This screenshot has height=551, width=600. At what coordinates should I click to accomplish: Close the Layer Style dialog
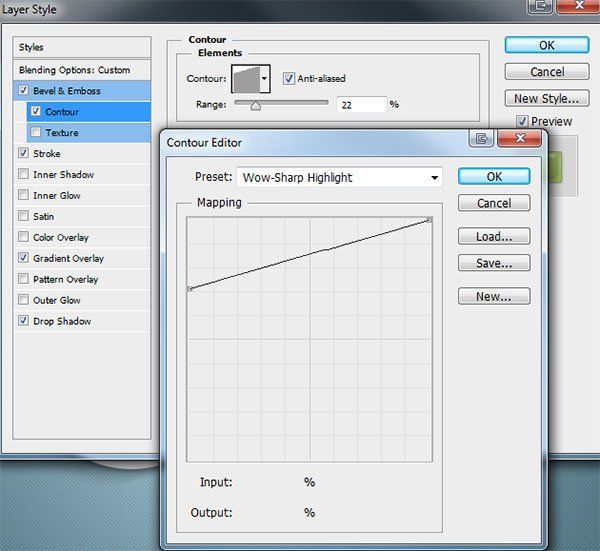579,6
